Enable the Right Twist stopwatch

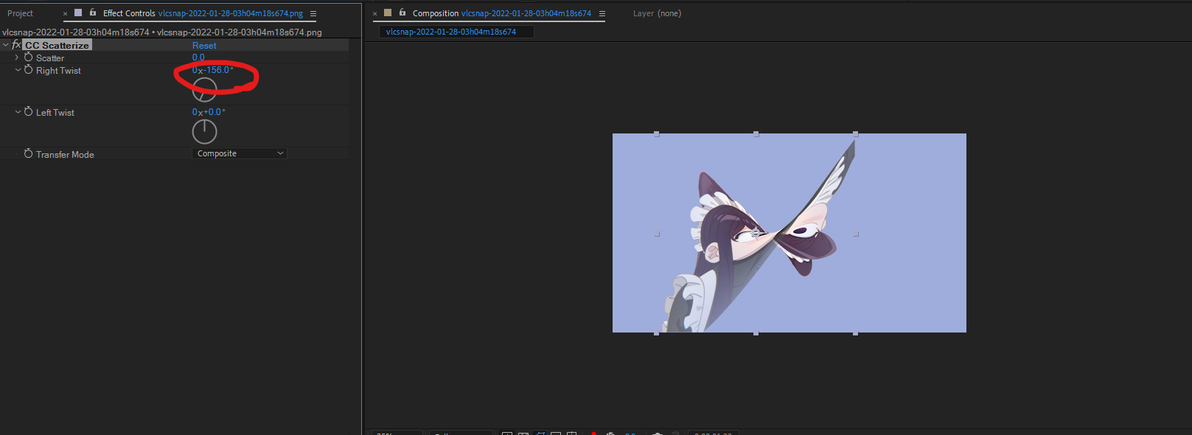(29, 71)
